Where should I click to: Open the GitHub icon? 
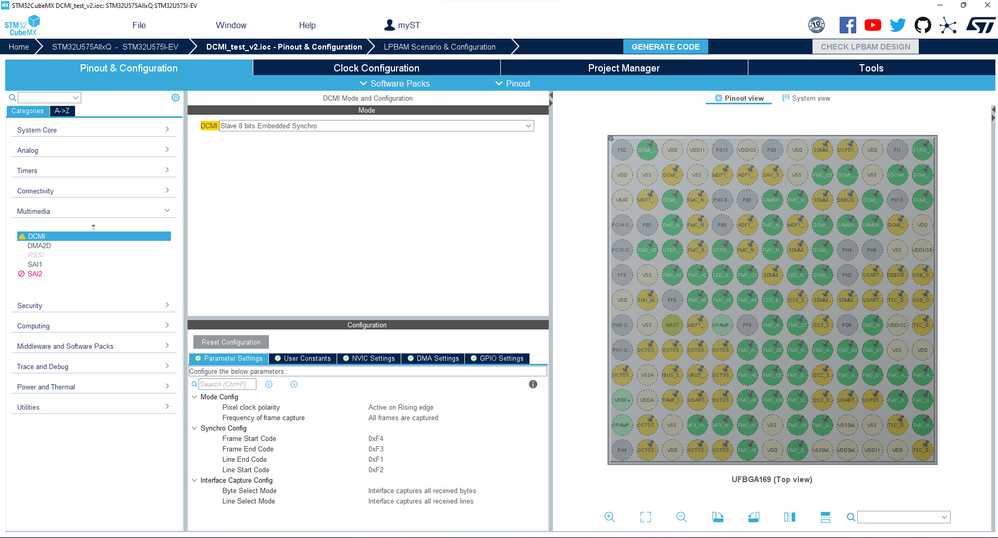pos(922,25)
